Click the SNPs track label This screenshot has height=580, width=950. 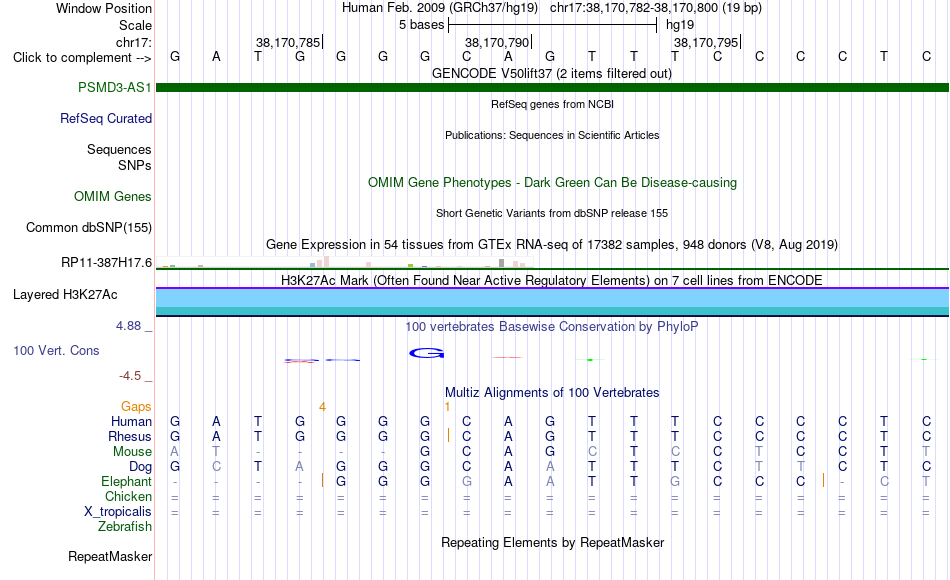pos(135,165)
